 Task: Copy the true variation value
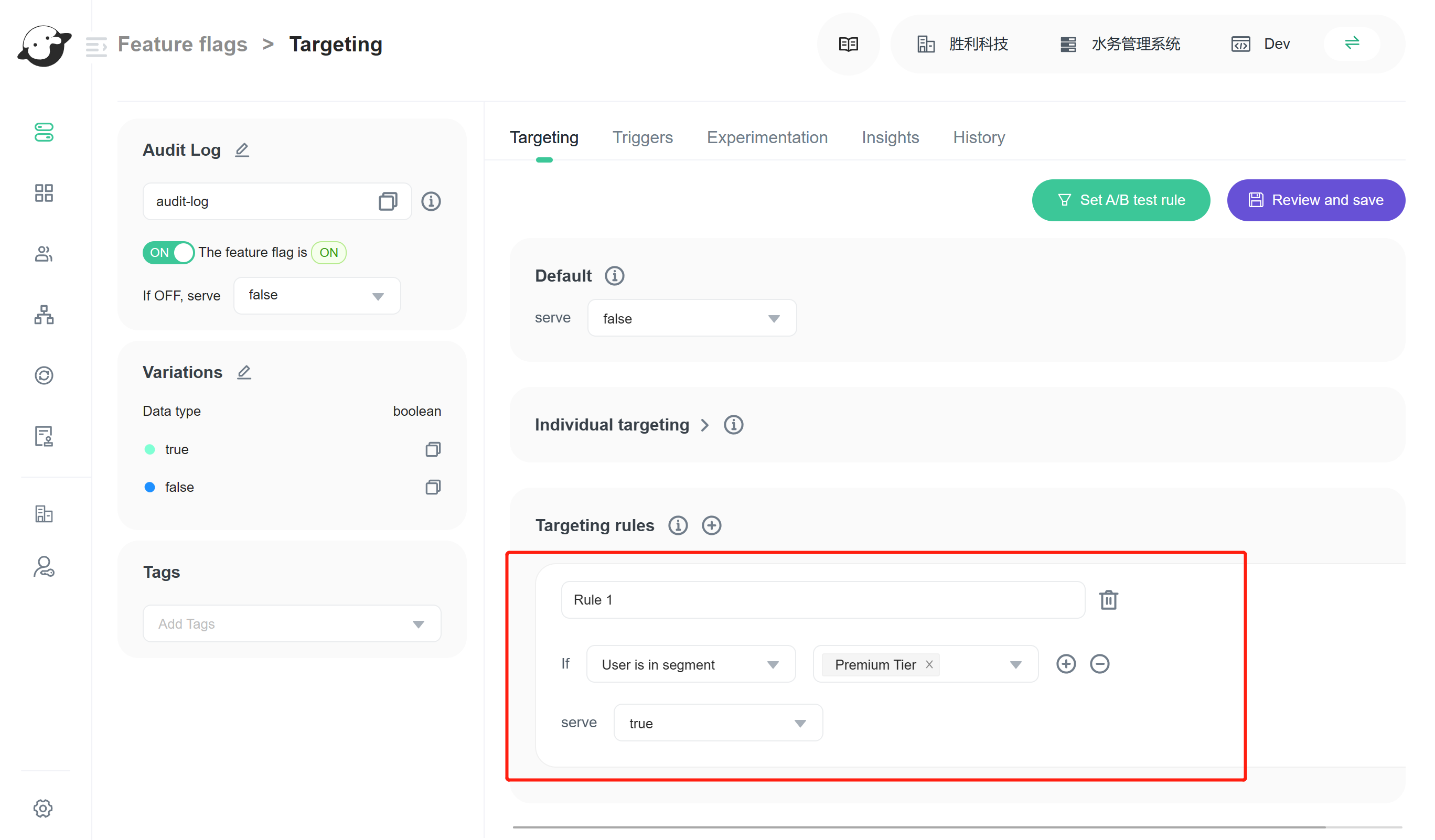click(433, 449)
